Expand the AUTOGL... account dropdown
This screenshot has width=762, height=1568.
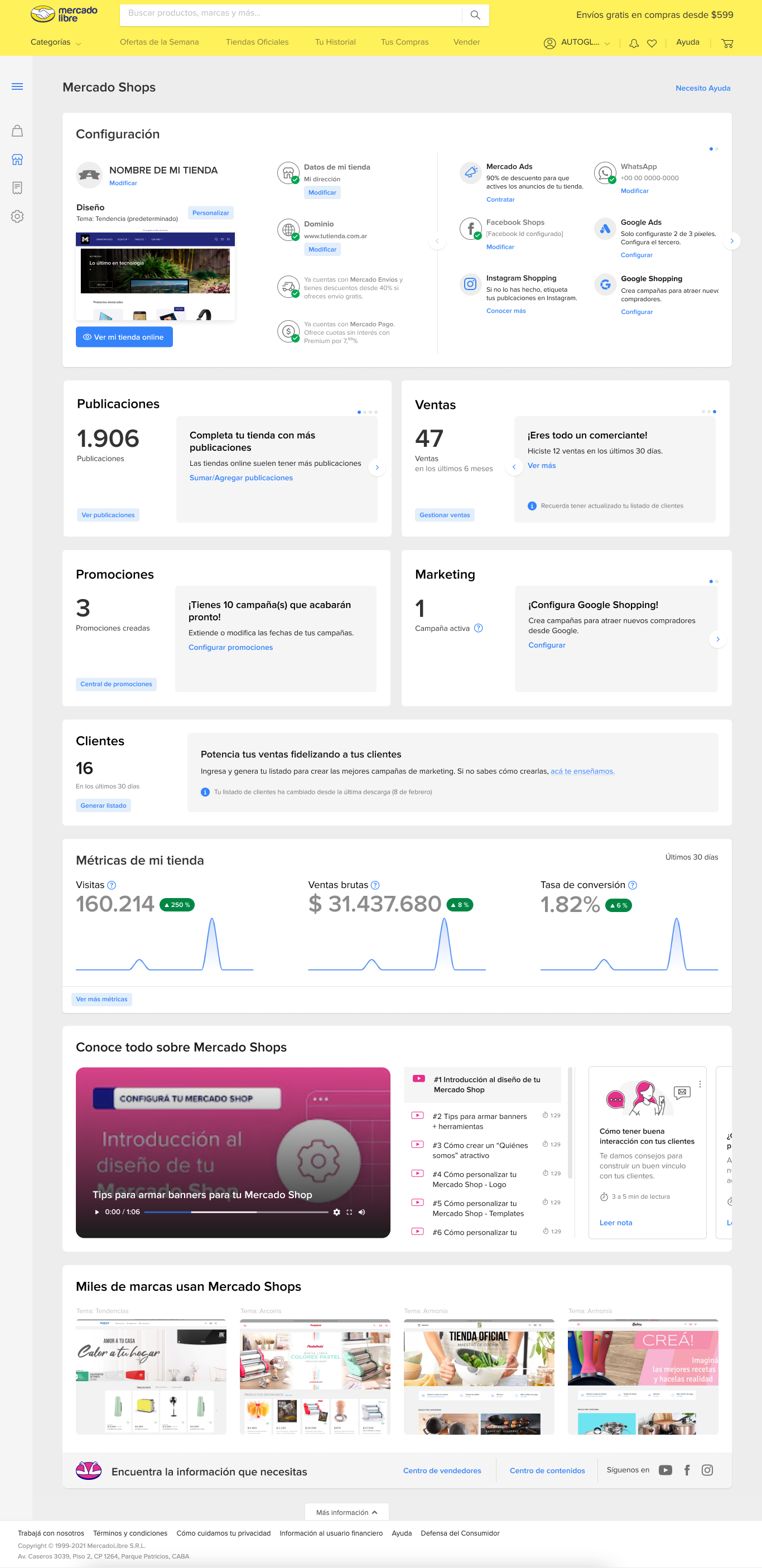coord(586,42)
